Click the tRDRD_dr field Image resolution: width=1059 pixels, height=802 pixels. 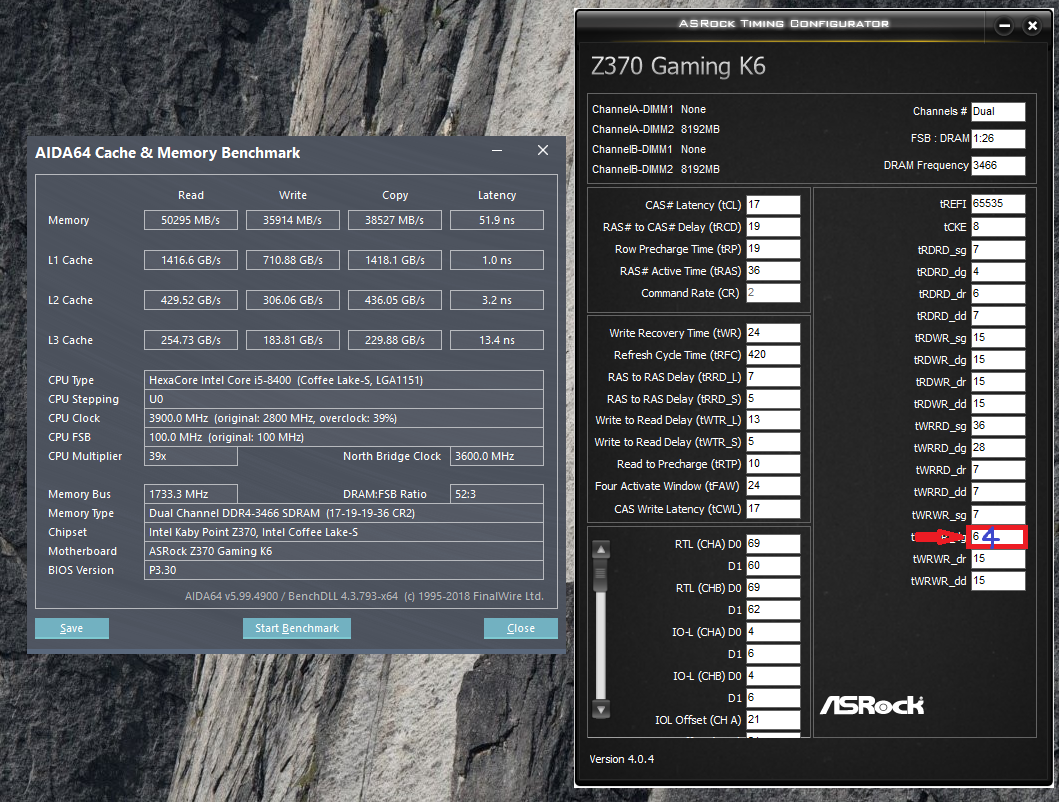998,294
